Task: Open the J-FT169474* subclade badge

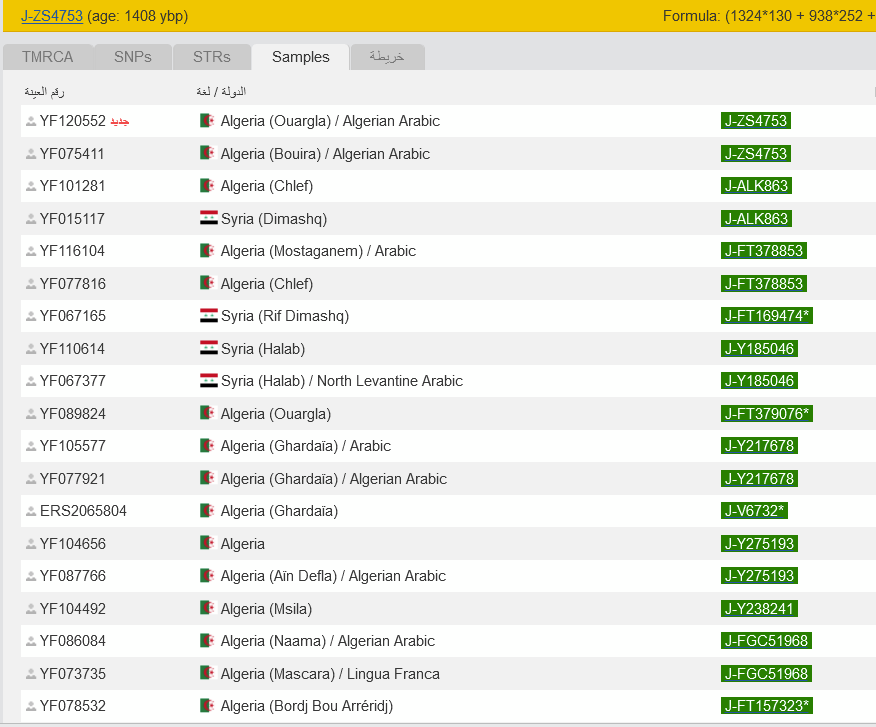Action: tap(766, 316)
